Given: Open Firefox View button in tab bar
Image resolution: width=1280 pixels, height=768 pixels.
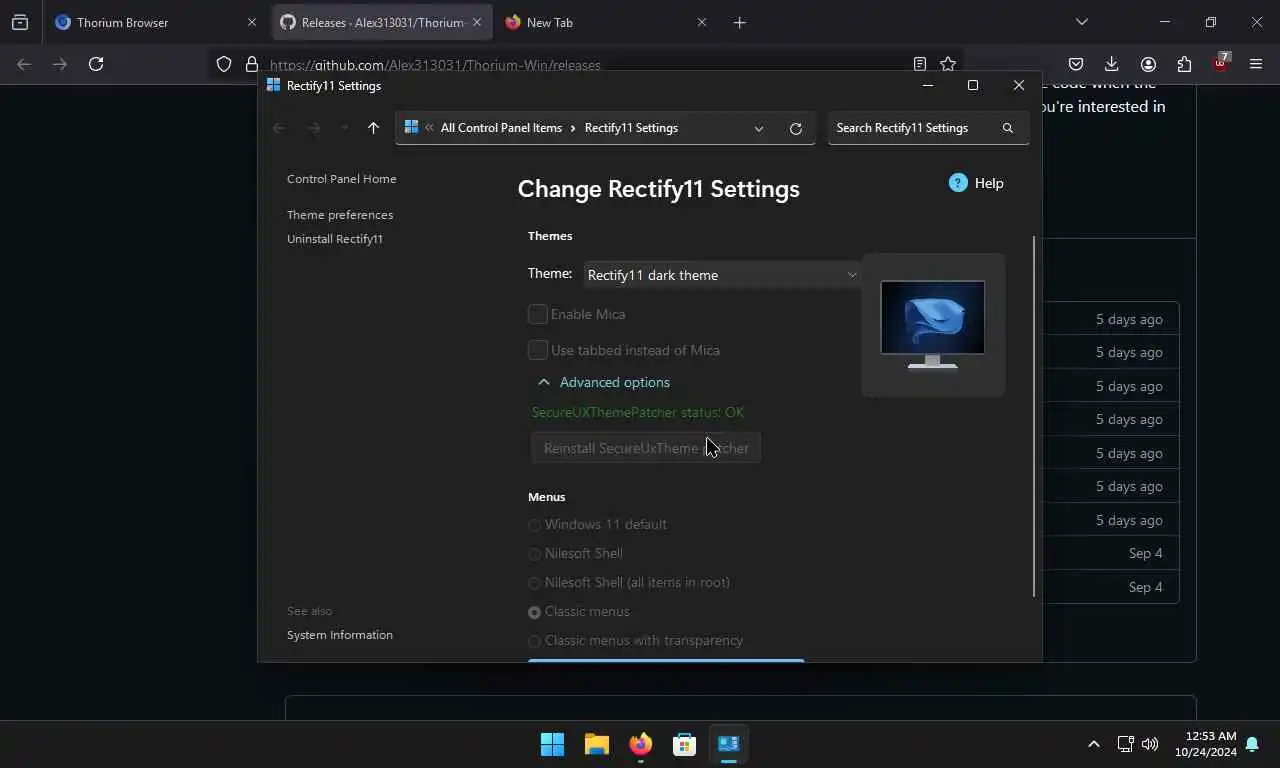Looking at the screenshot, I should (x=20, y=22).
